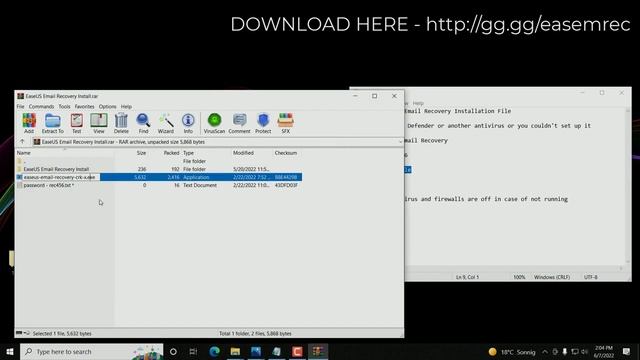Select the parent folder '..' row
Viewport: 640px width, 360px height.
point(159,161)
